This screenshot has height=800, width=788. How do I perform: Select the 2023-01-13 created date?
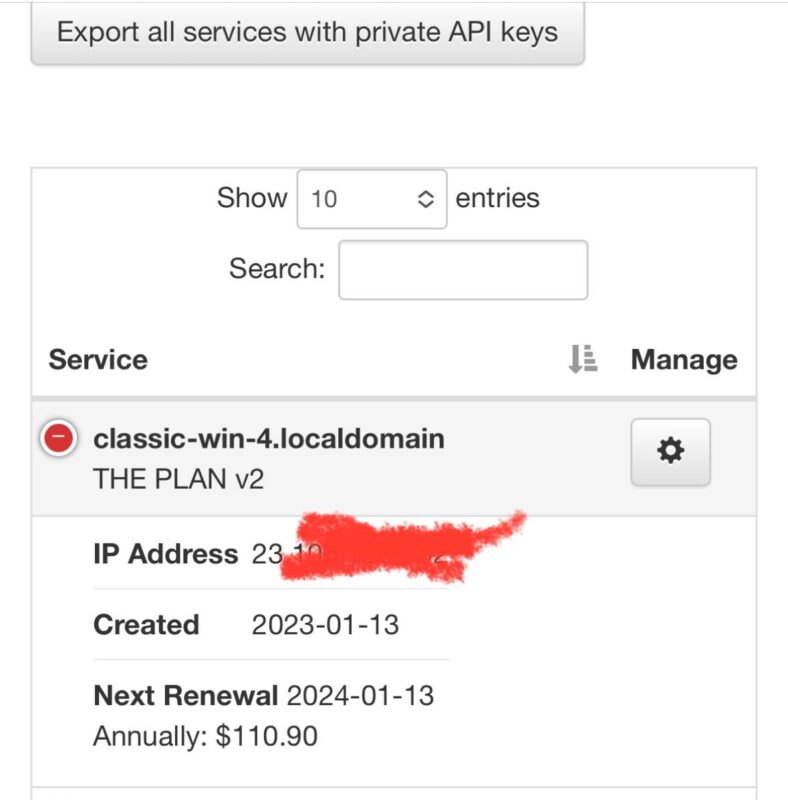tap(325, 625)
